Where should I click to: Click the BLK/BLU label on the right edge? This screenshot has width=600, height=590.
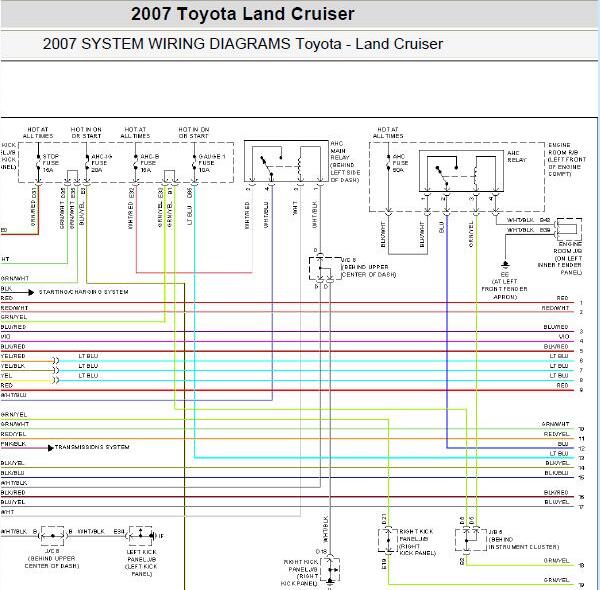(x=556, y=473)
